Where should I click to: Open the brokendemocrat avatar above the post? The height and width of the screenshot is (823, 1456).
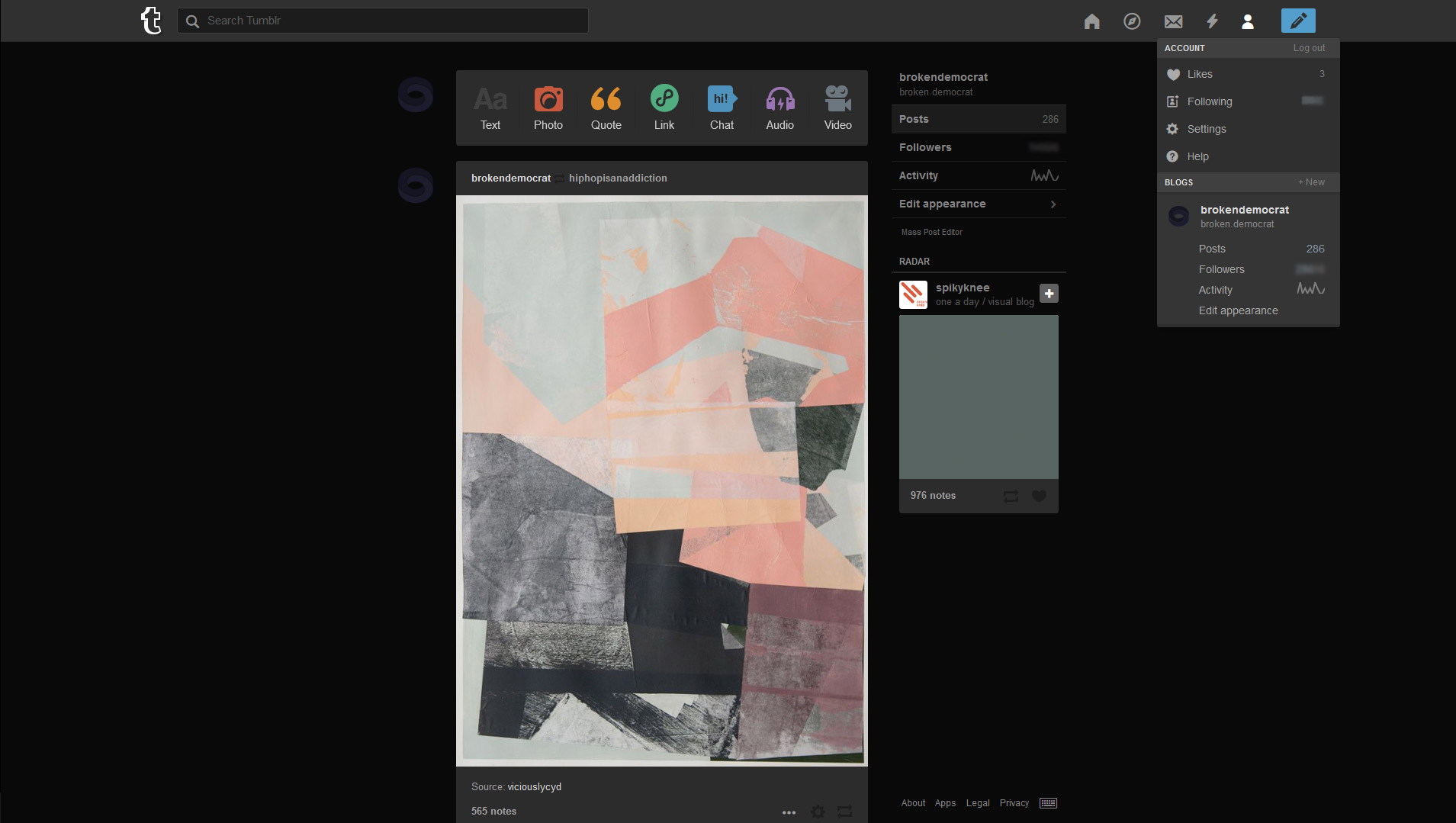416,185
